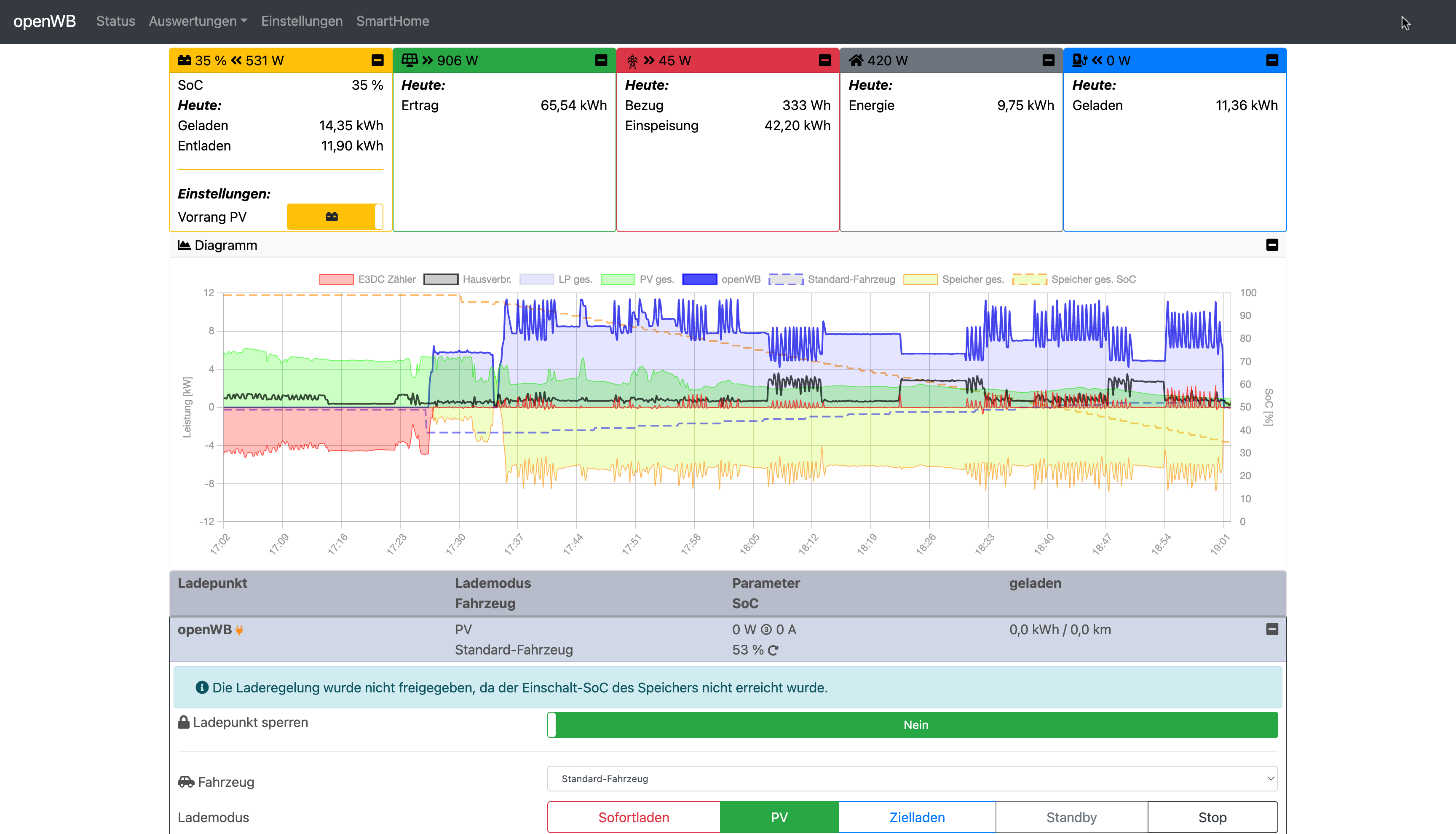Toggle Ladepunkt sperren Nein switch
The width and height of the screenshot is (1456, 834).
[912, 724]
